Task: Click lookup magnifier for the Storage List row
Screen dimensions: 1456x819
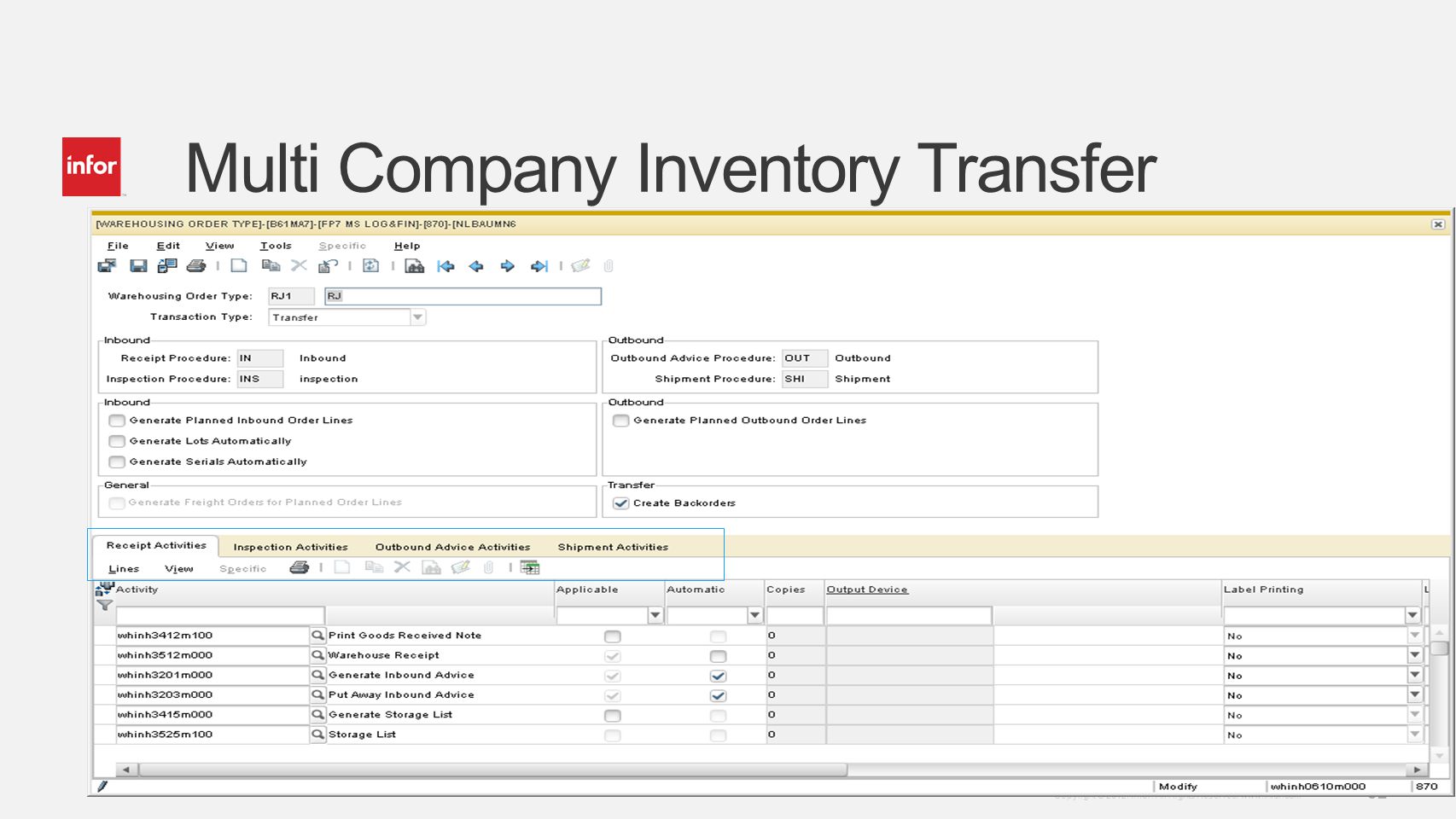Action: pos(317,735)
